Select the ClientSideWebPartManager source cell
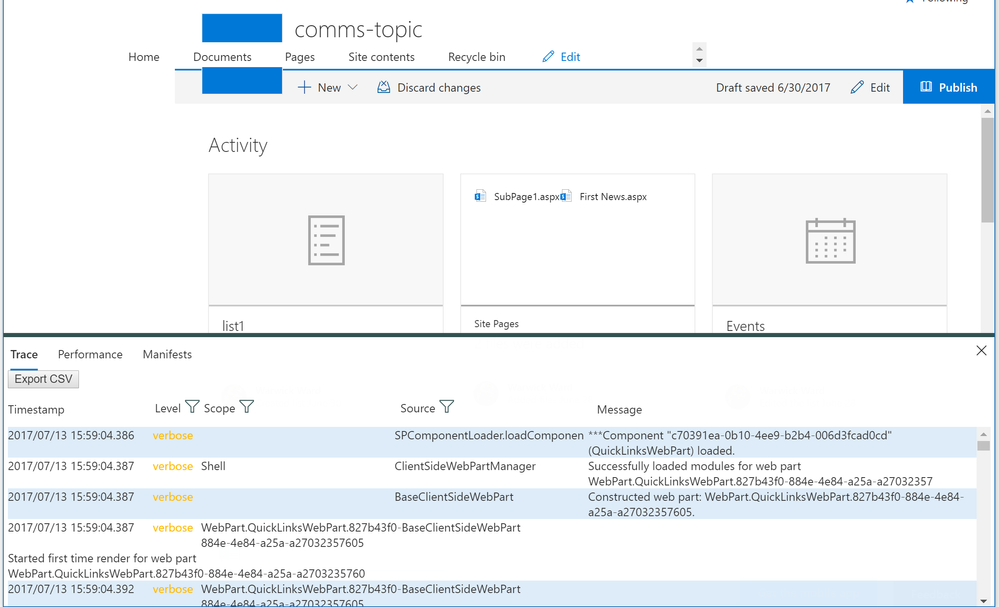This screenshot has width=999, height=607. pyautogui.click(x=465, y=466)
